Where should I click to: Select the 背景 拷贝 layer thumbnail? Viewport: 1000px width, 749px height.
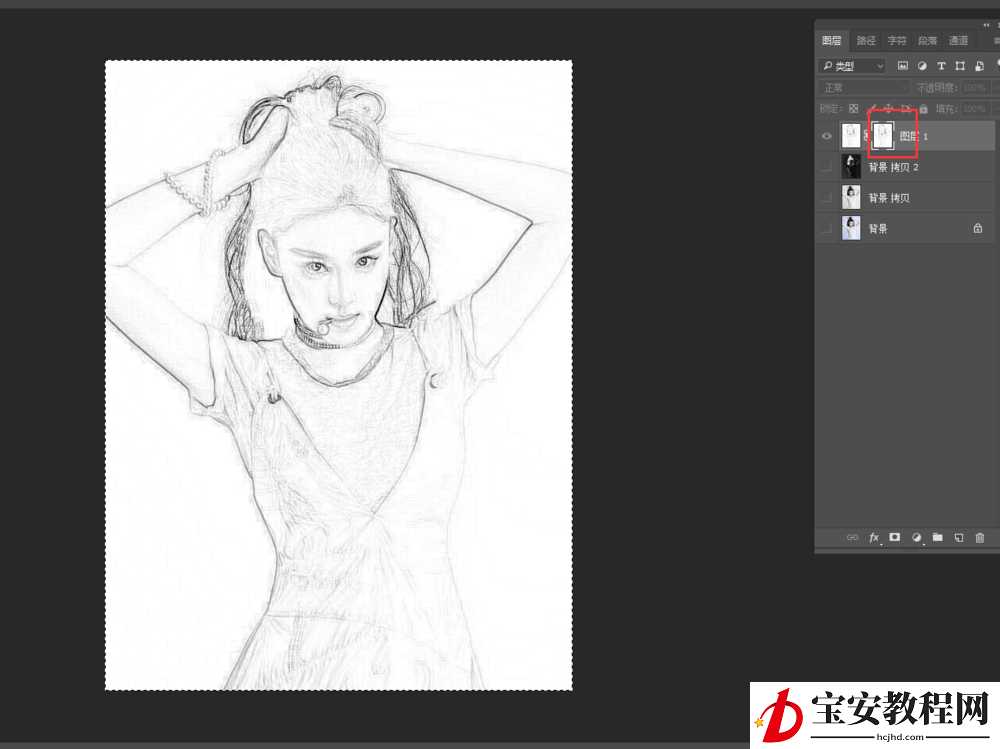point(851,197)
